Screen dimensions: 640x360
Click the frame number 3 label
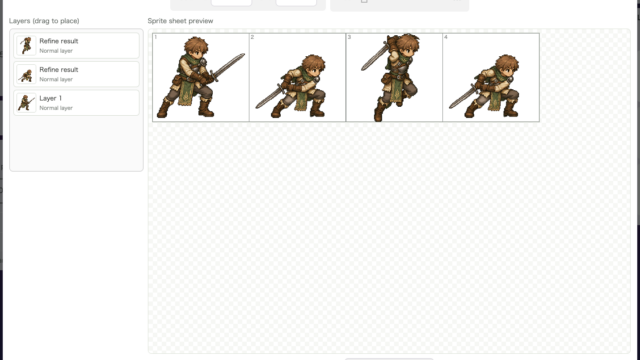[349, 37]
